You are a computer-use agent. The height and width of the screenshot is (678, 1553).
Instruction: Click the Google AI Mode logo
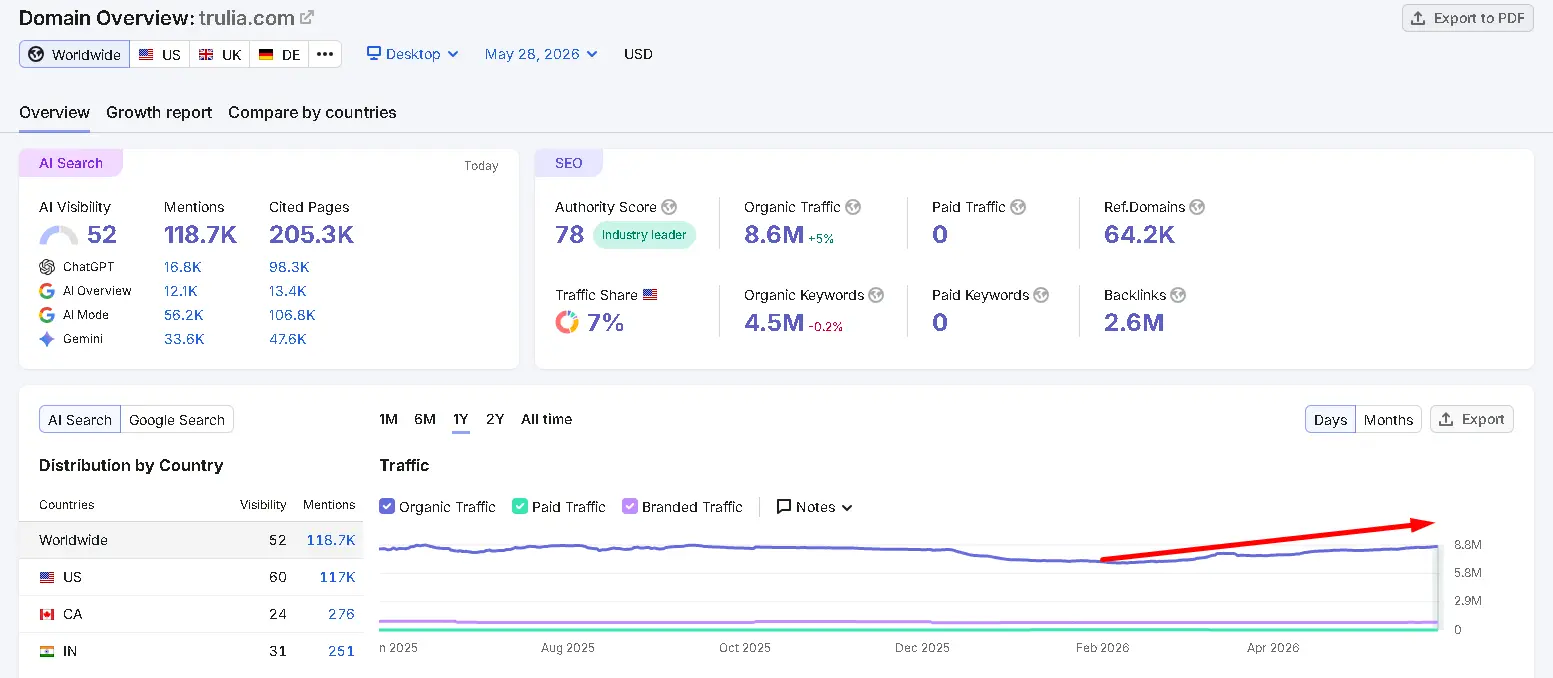[46, 315]
